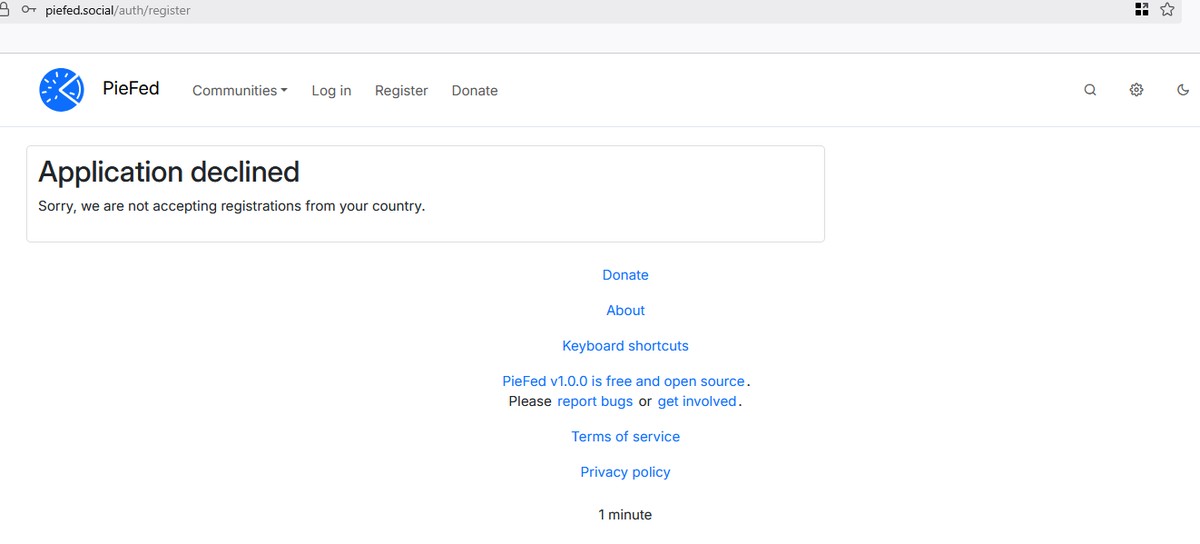Click the PieFed site name text
This screenshot has width=1200, height=544.
click(x=131, y=88)
